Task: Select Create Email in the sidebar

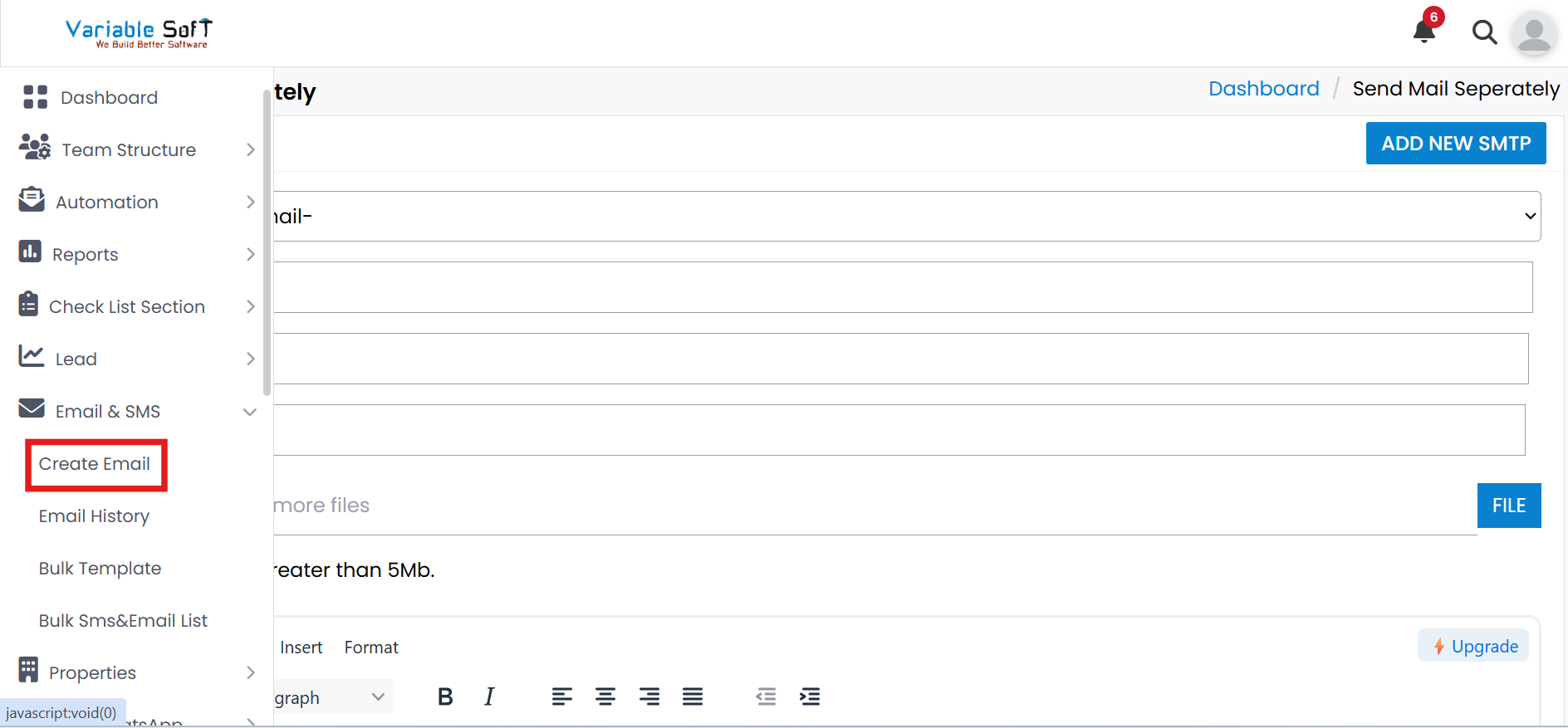Action: coord(95,463)
